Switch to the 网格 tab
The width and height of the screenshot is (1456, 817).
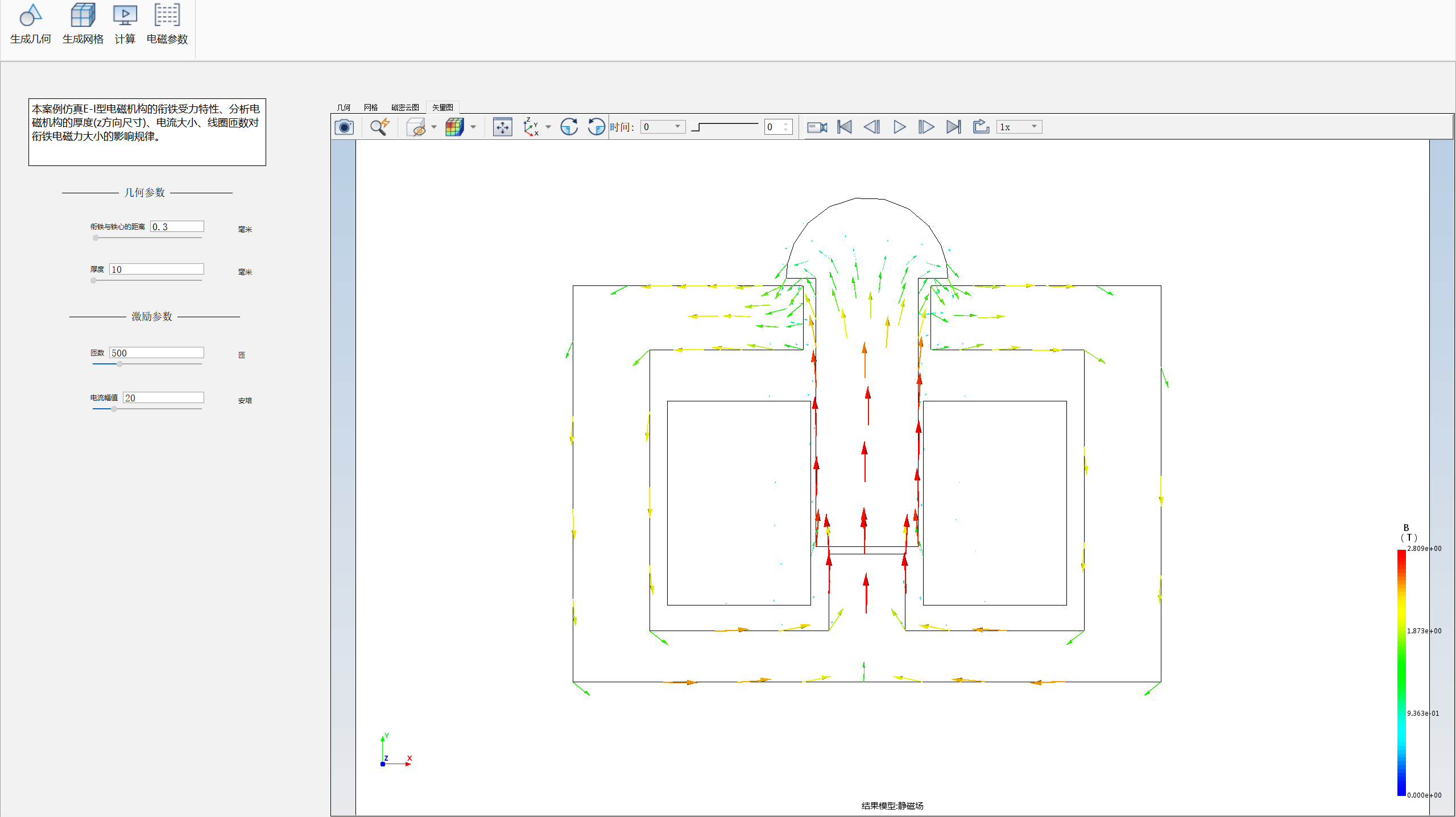point(371,107)
